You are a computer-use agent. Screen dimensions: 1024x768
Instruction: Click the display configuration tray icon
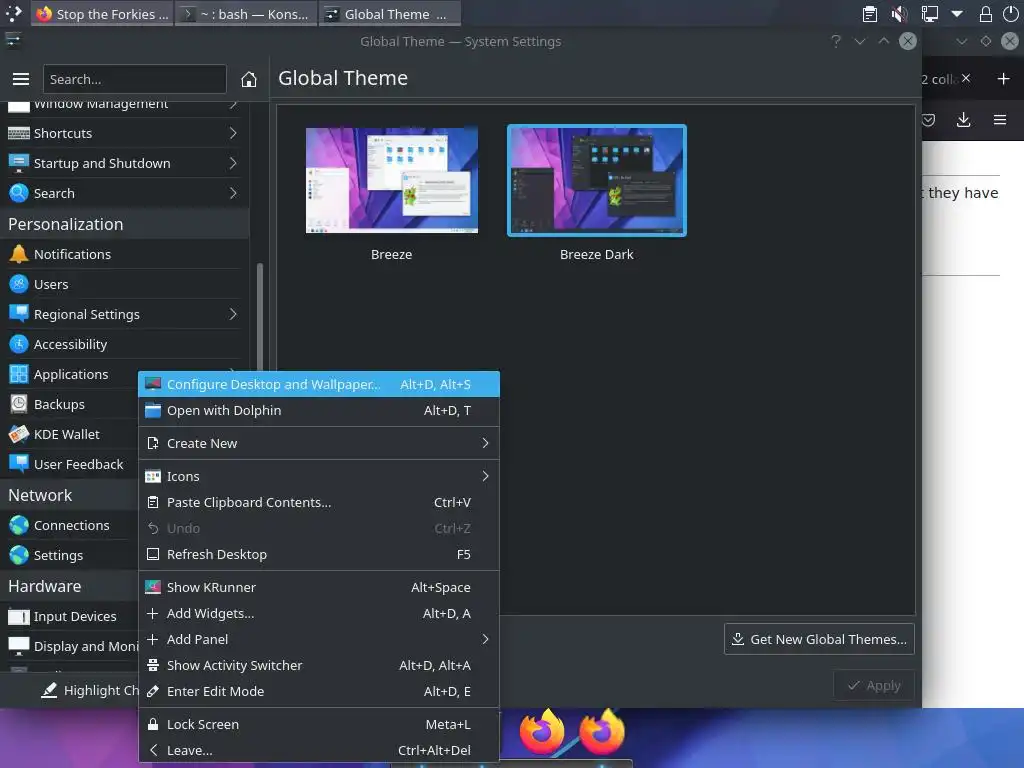pyautogui.click(x=929, y=14)
